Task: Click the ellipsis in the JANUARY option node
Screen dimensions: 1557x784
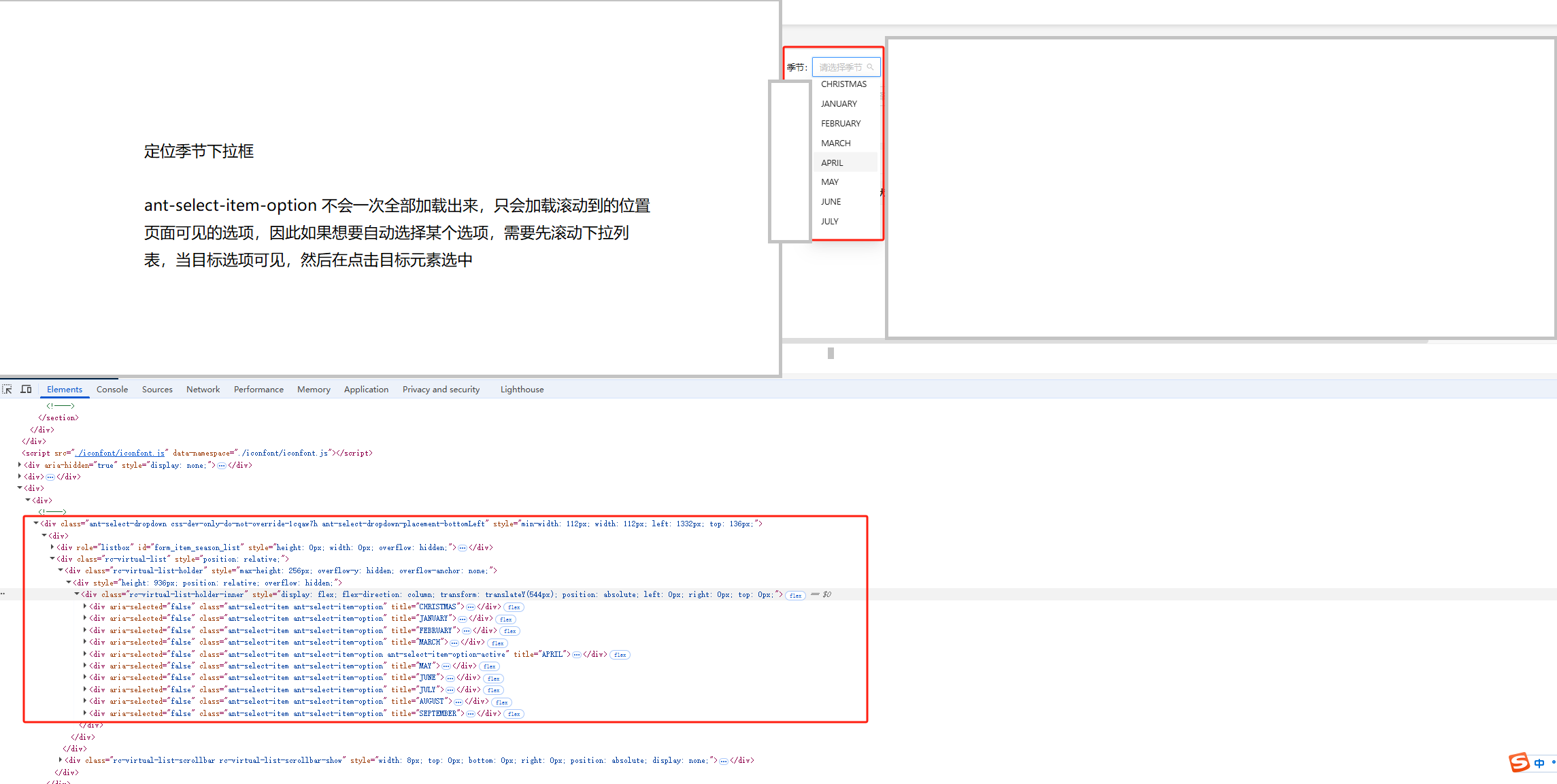Action: point(463,619)
